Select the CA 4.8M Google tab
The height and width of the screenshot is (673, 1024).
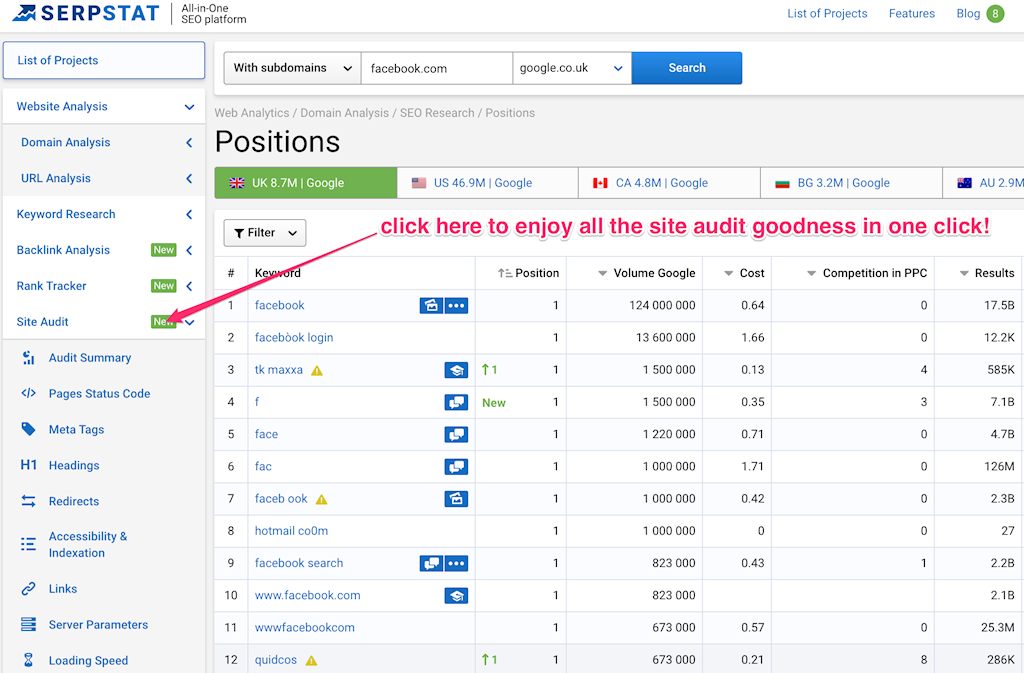[x=669, y=183]
